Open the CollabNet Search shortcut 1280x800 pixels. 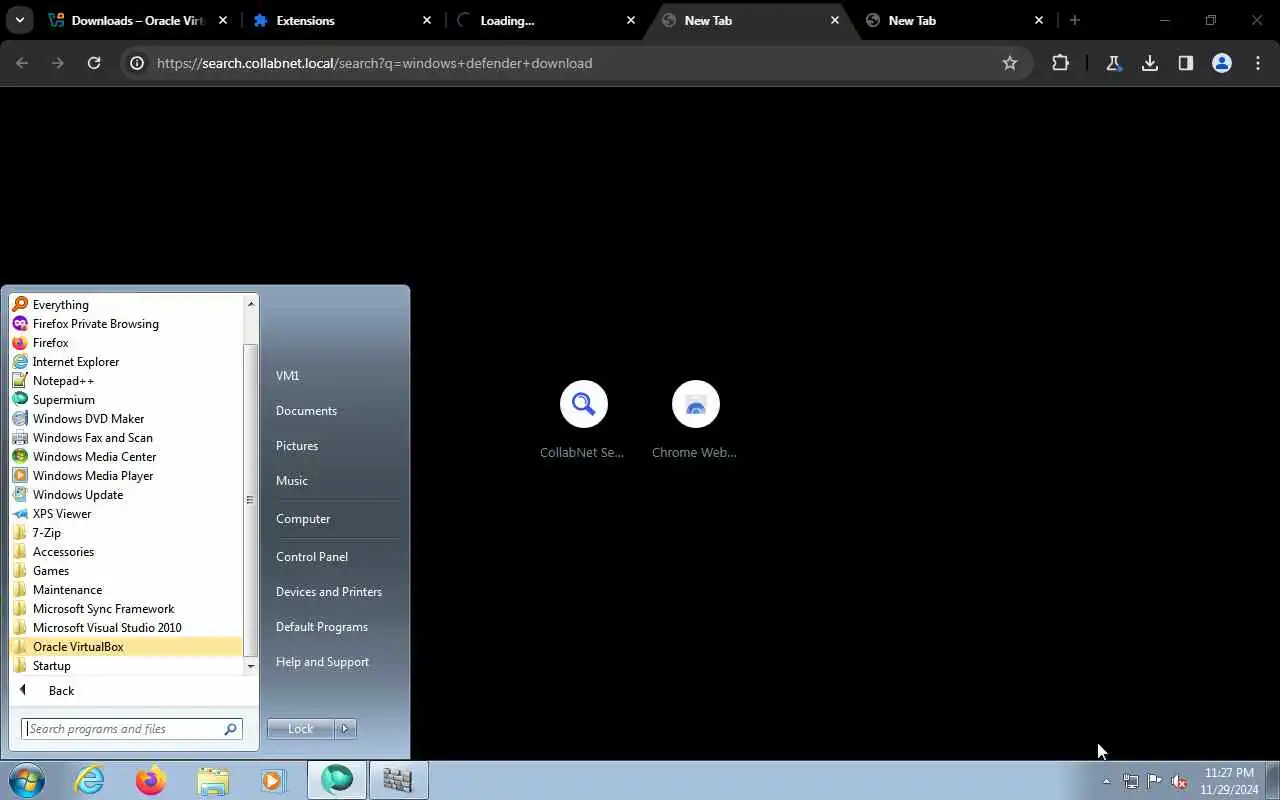tap(583, 420)
